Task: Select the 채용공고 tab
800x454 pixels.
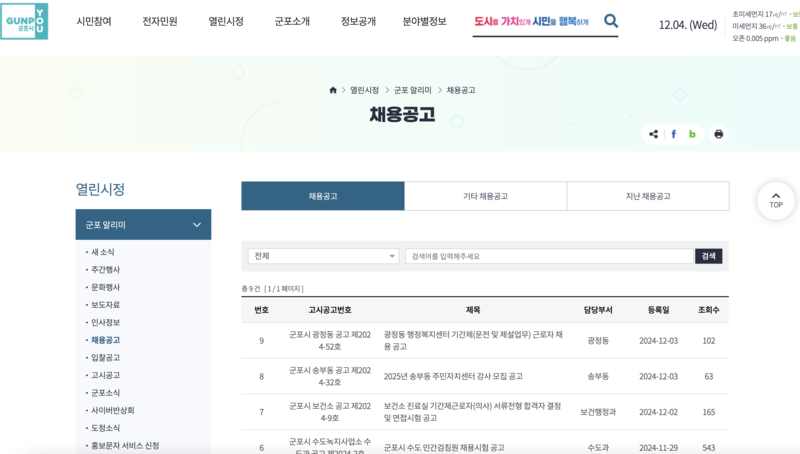Action: [x=323, y=196]
